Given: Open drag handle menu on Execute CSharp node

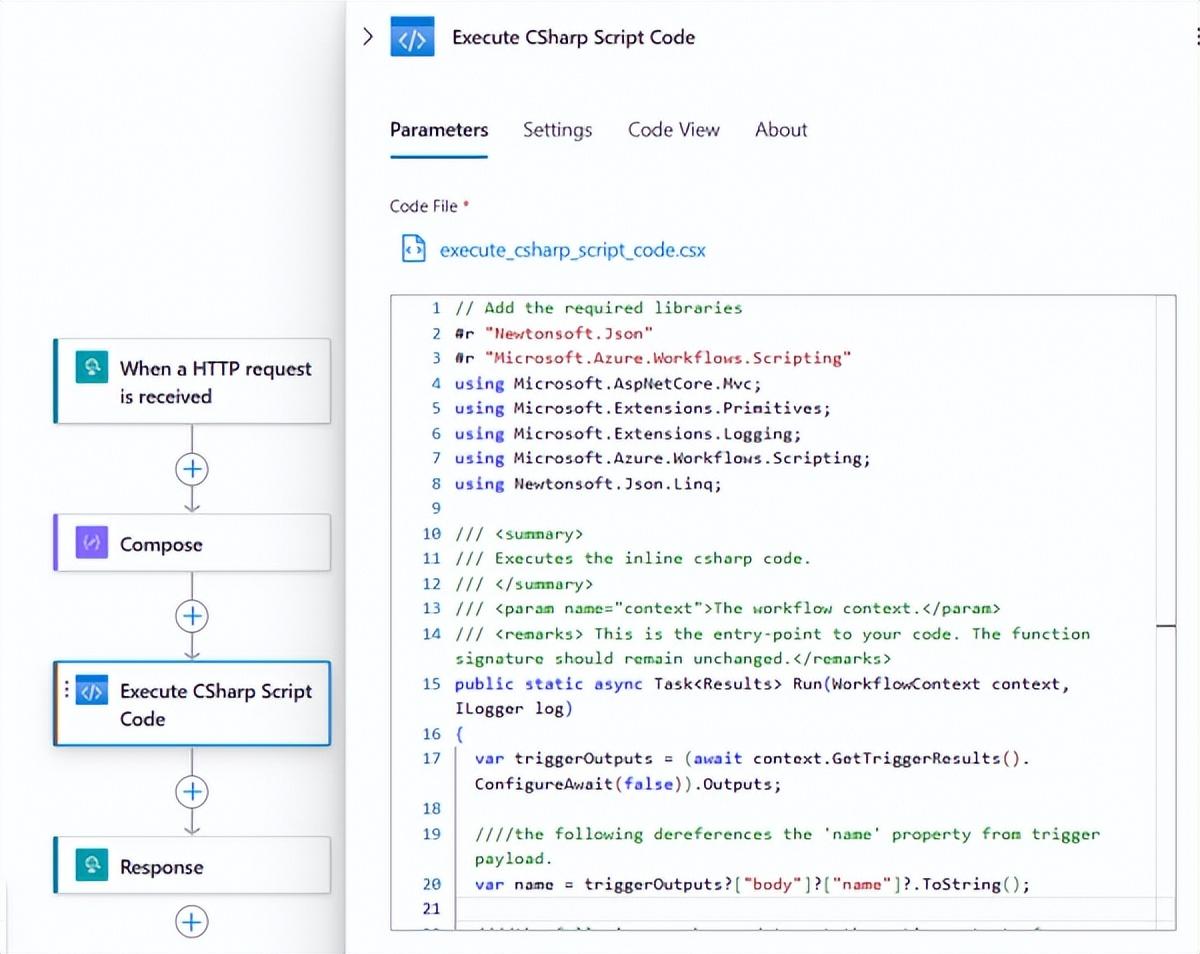Looking at the screenshot, I should (x=67, y=691).
